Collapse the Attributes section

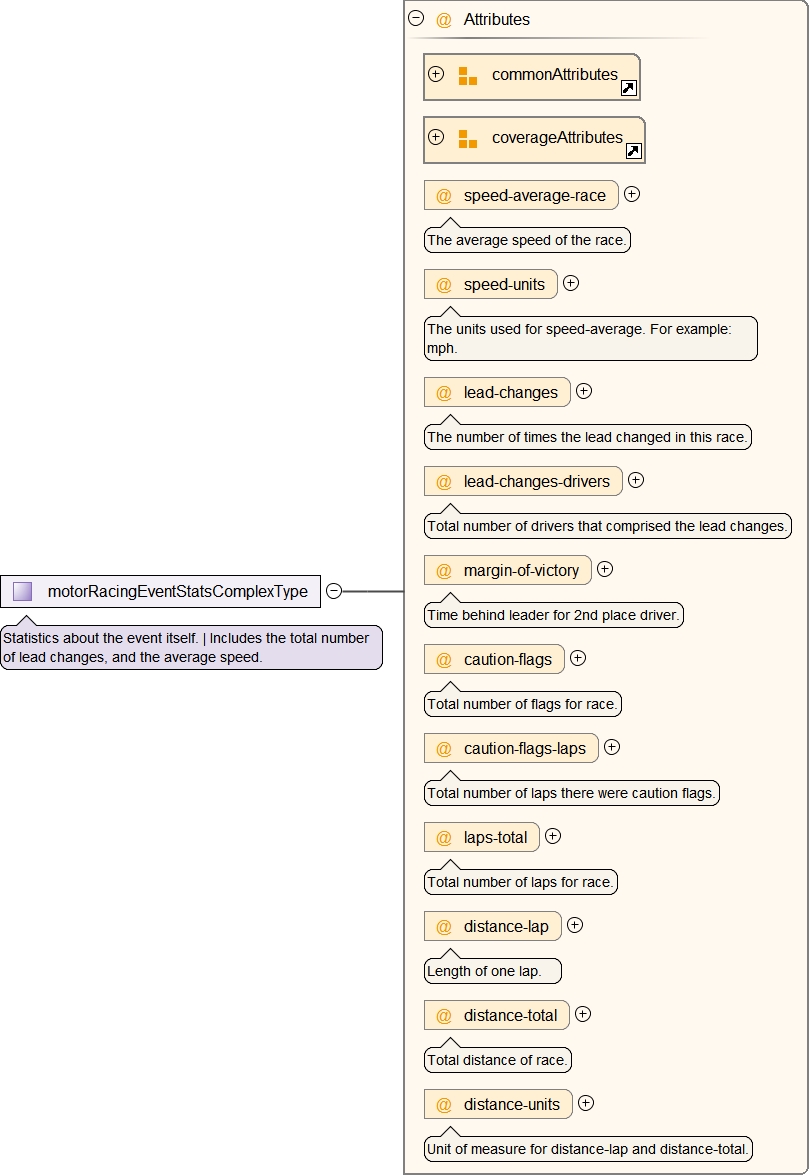pos(416,18)
